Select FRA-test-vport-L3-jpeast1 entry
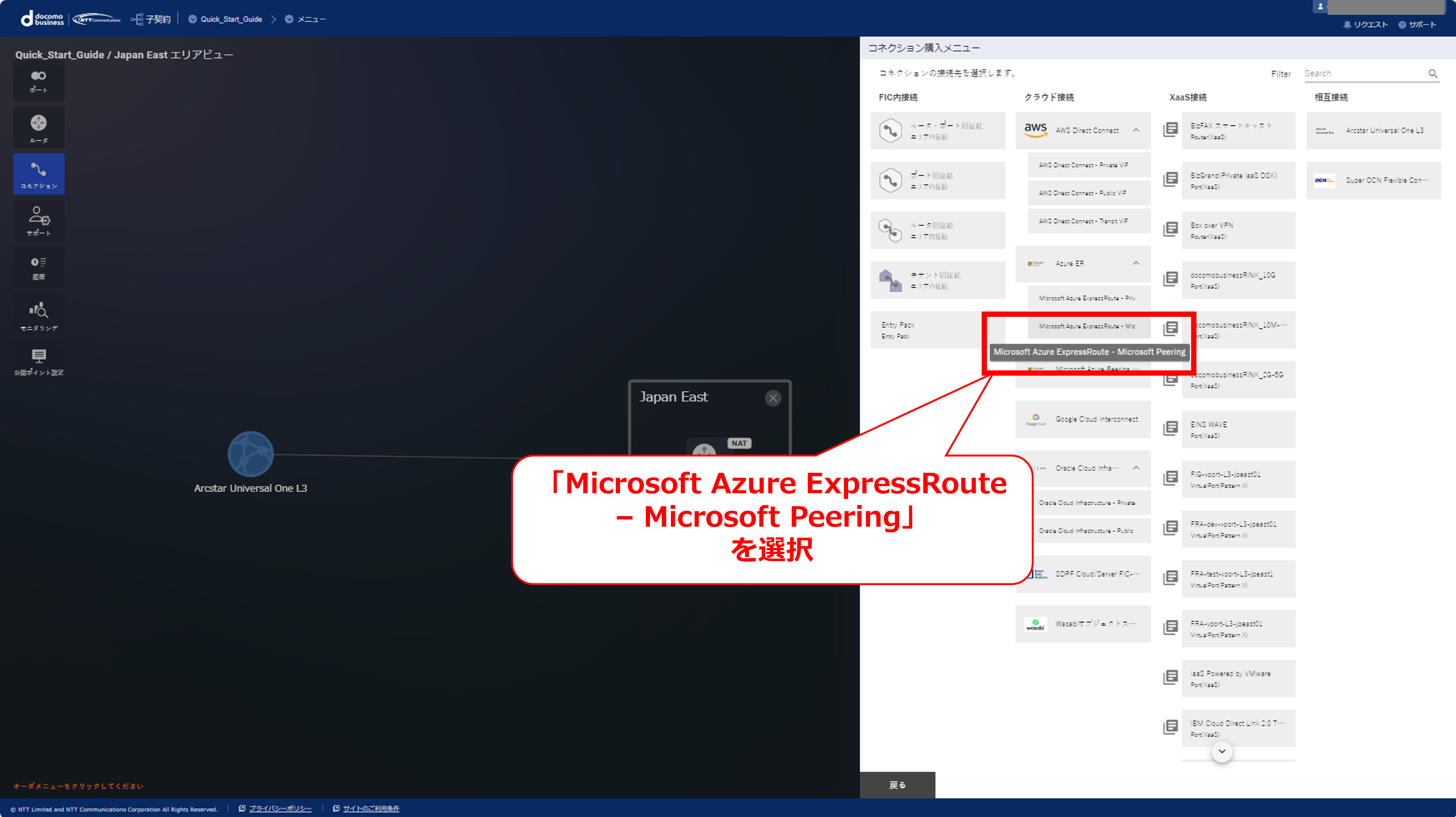The width and height of the screenshot is (1456, 817). pyautogui.click(x=1239, y=578)
